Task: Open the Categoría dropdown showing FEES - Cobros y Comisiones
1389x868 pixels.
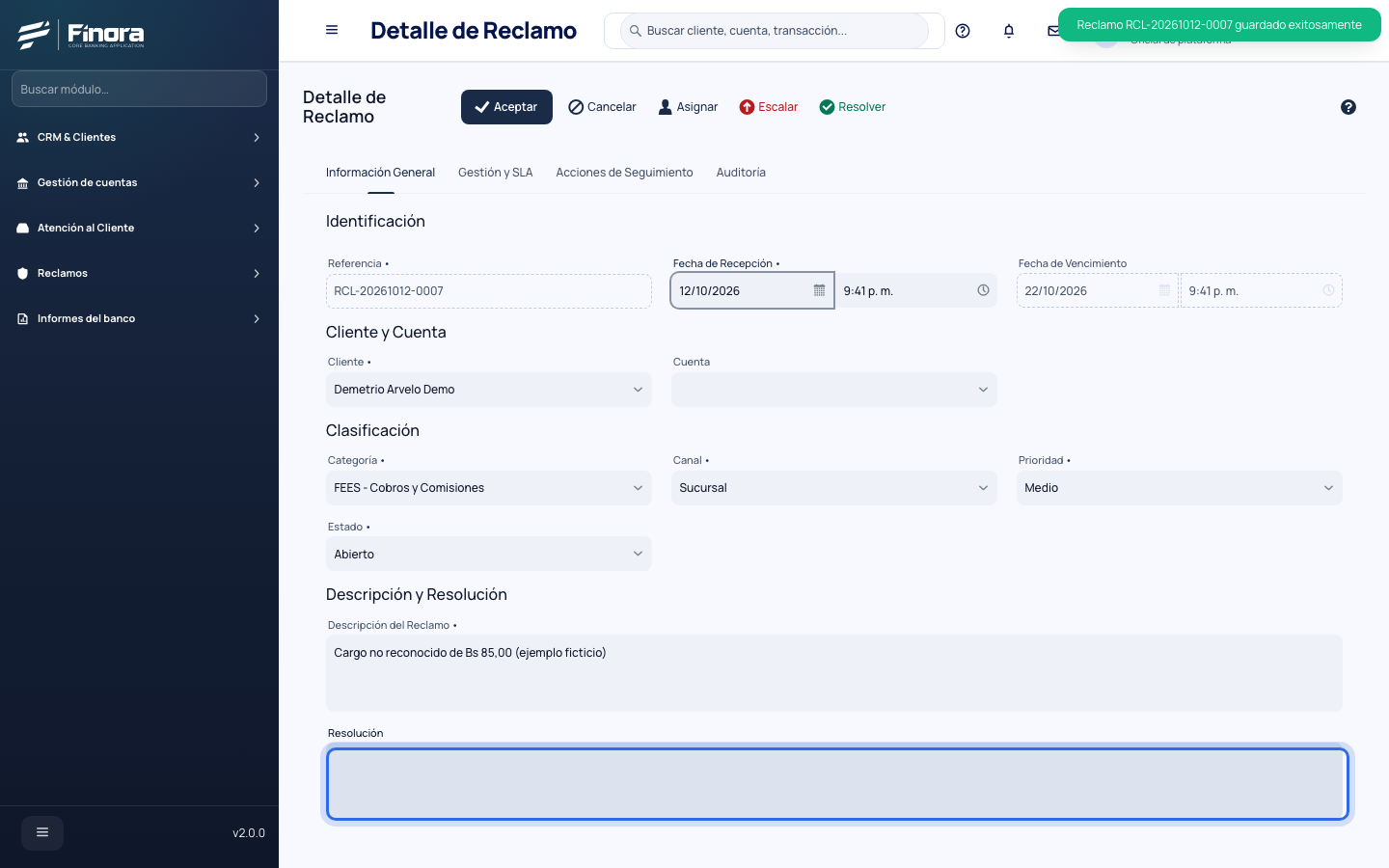Action: [x=489, y=488]
